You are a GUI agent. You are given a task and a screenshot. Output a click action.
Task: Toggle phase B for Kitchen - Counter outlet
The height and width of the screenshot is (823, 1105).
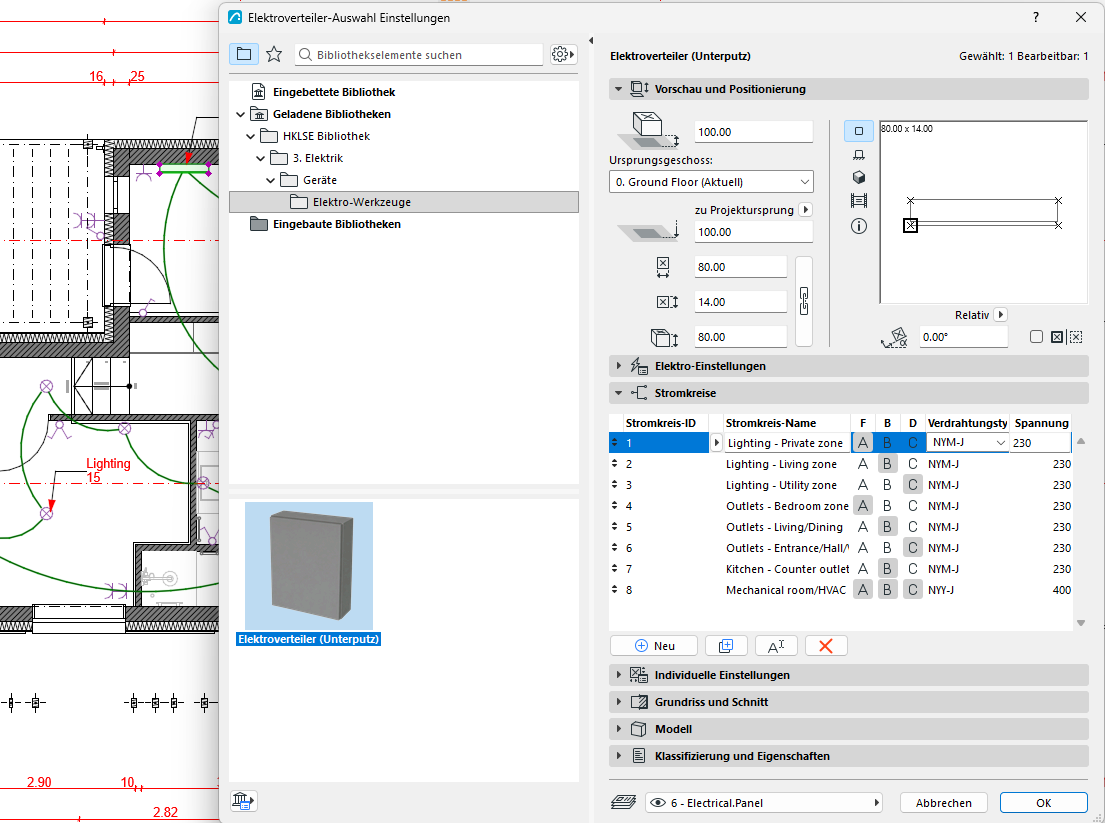pyautogui.click(x=887, y=569)
